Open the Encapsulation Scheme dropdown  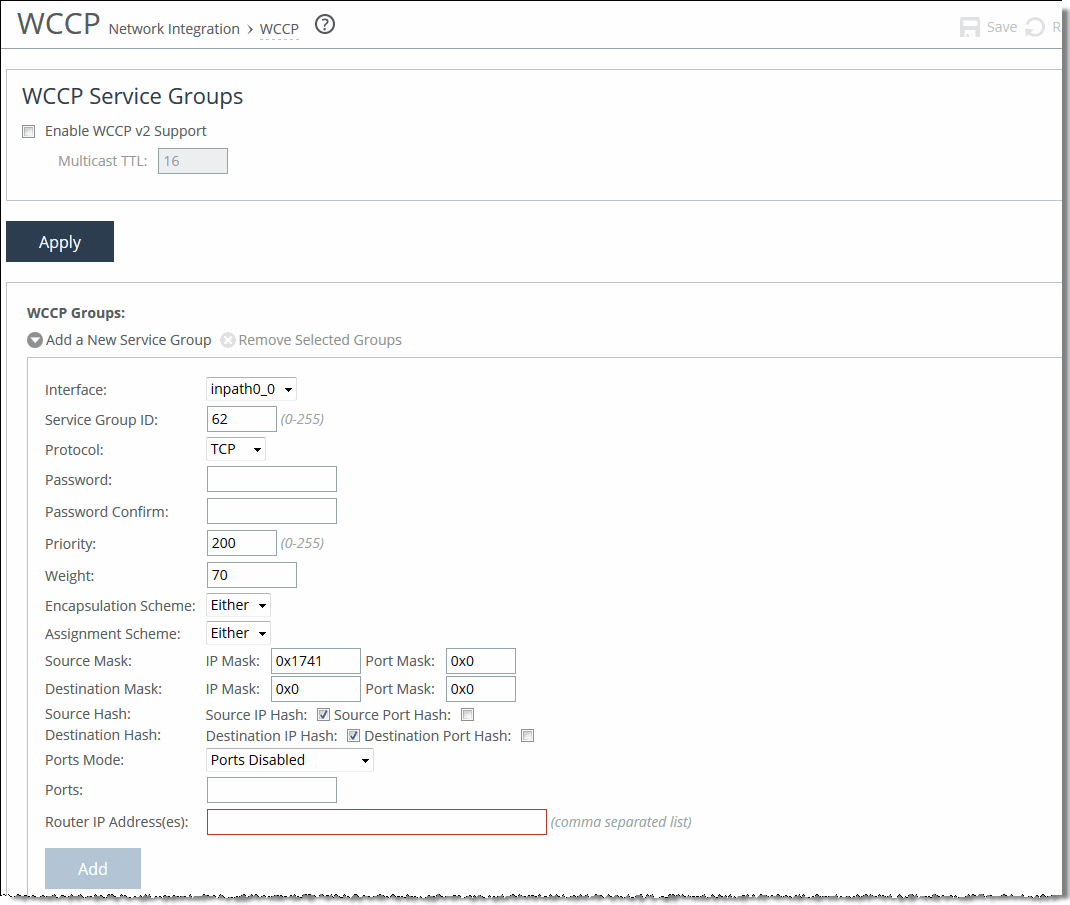click(x=238, y=604)
